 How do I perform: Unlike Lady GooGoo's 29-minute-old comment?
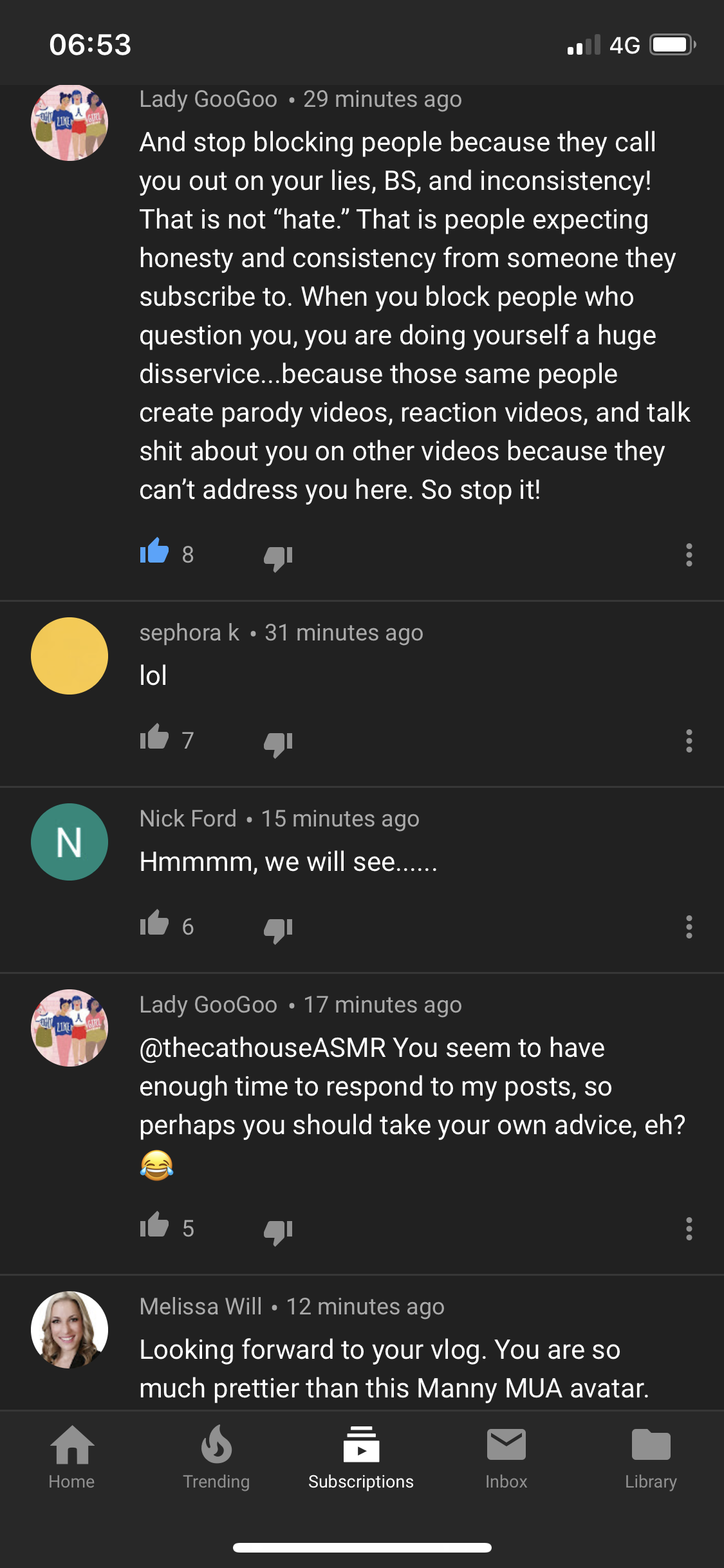pyautogui.click(x=154, y=552)
